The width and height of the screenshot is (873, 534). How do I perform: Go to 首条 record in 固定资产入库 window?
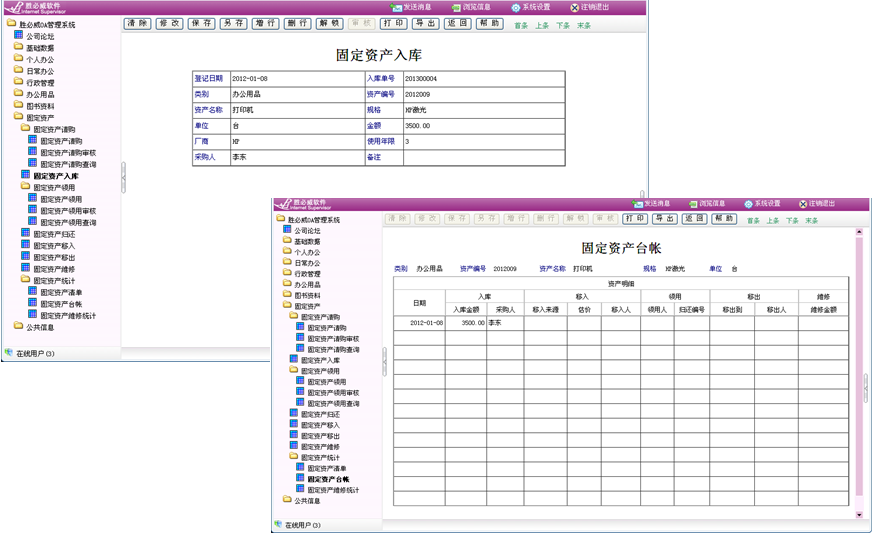(x=521, y=26)
